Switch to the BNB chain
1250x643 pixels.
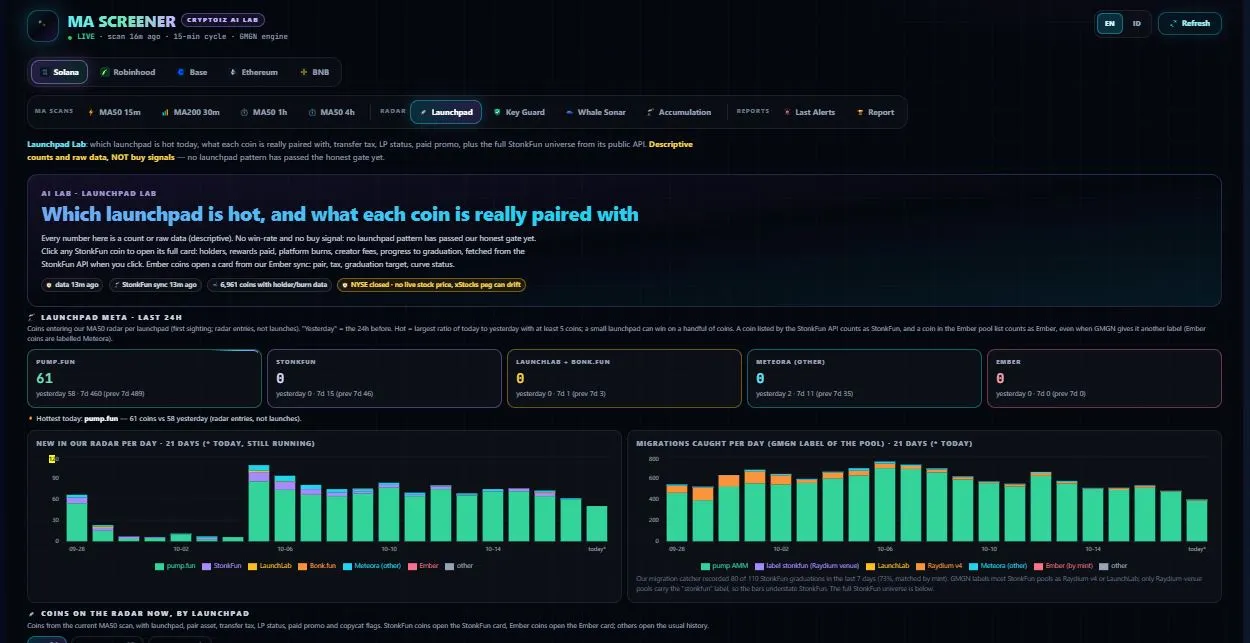pyautogui.click(x=314, y=72)
